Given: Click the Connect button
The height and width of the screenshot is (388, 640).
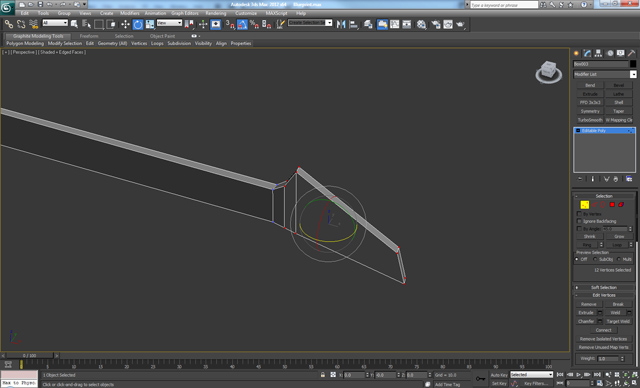Looking at the screenshot, I should 603,330.
